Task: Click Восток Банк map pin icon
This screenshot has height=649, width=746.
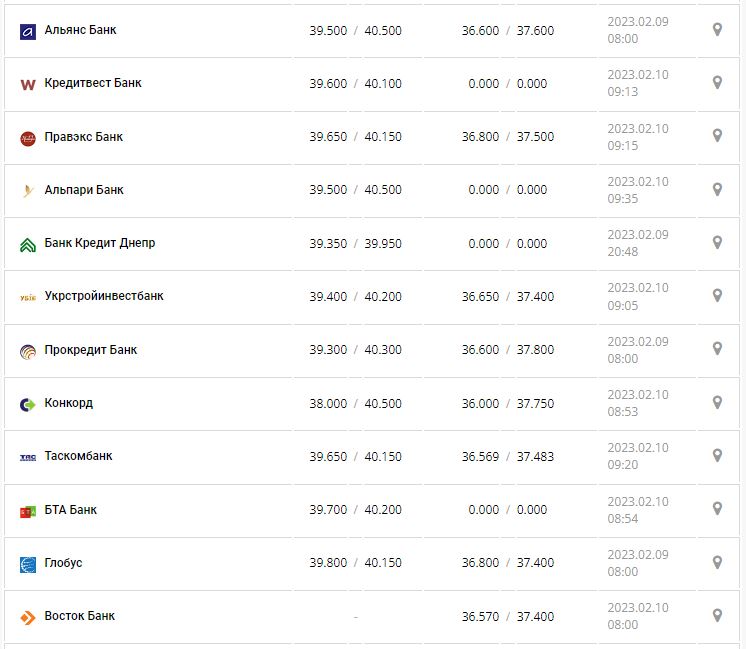Action: coord(717,615)
